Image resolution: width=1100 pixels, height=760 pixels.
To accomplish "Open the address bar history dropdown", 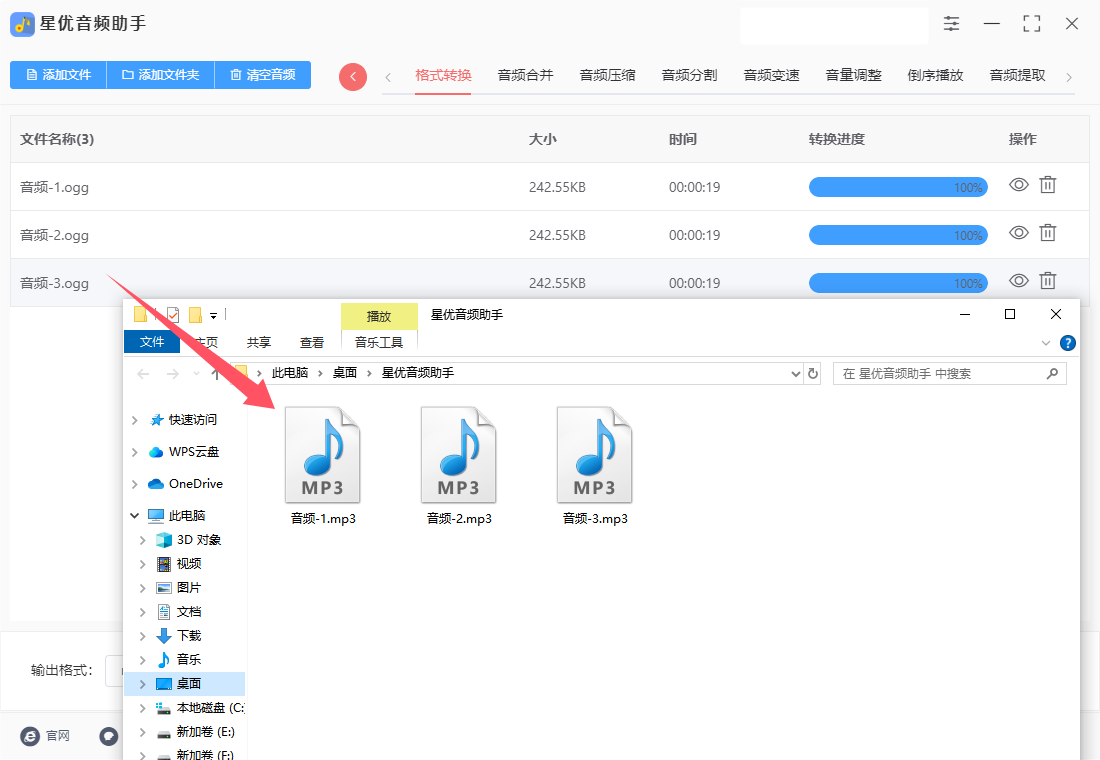I will 796,373.
